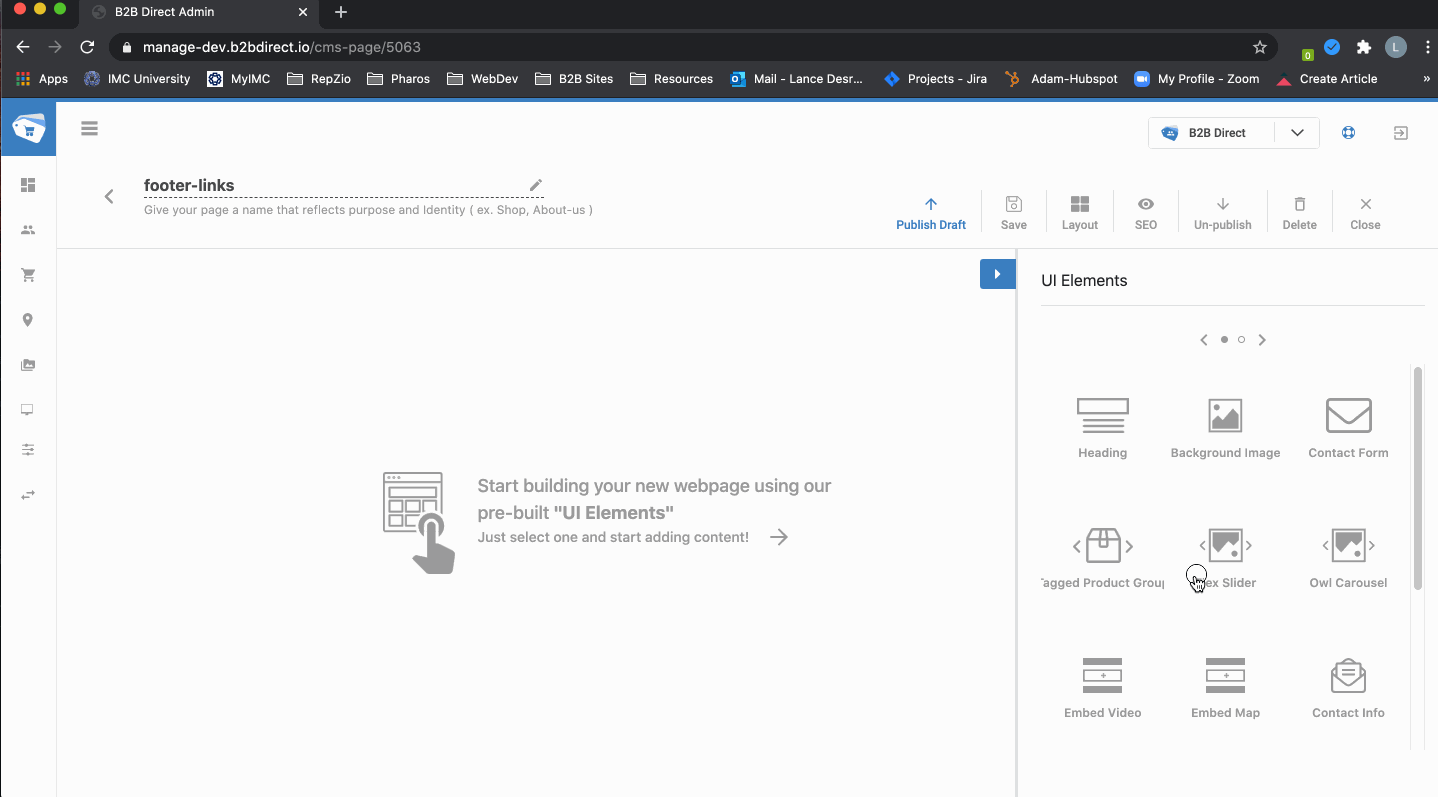Insert the Embed Video element
The height and width of the screenshot is (797, 1438).
pos(1102,688)
